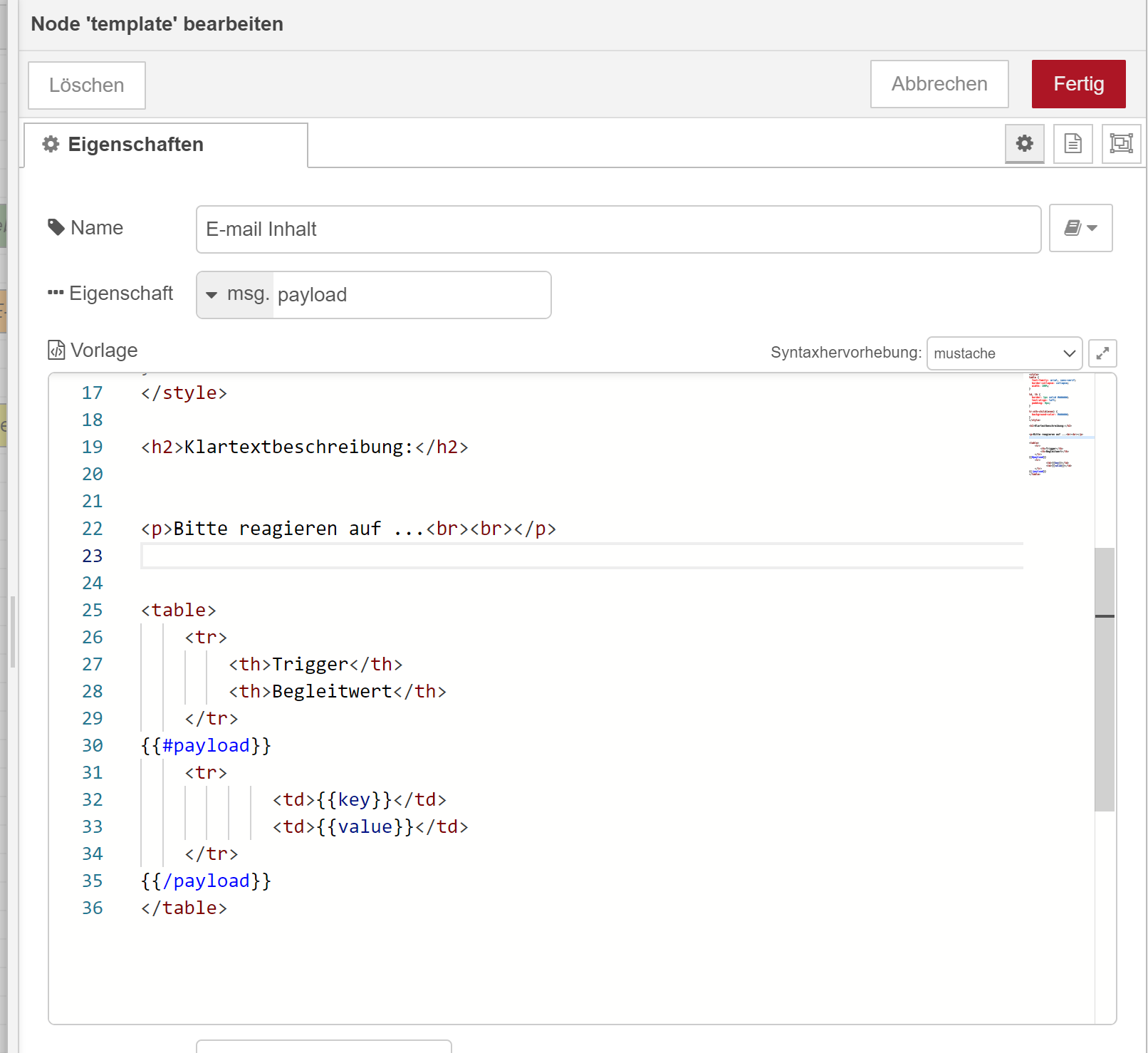Click line number 30 in gutter
Image resolution: width=1148 pixels, height=1053 pixels.
92,745
